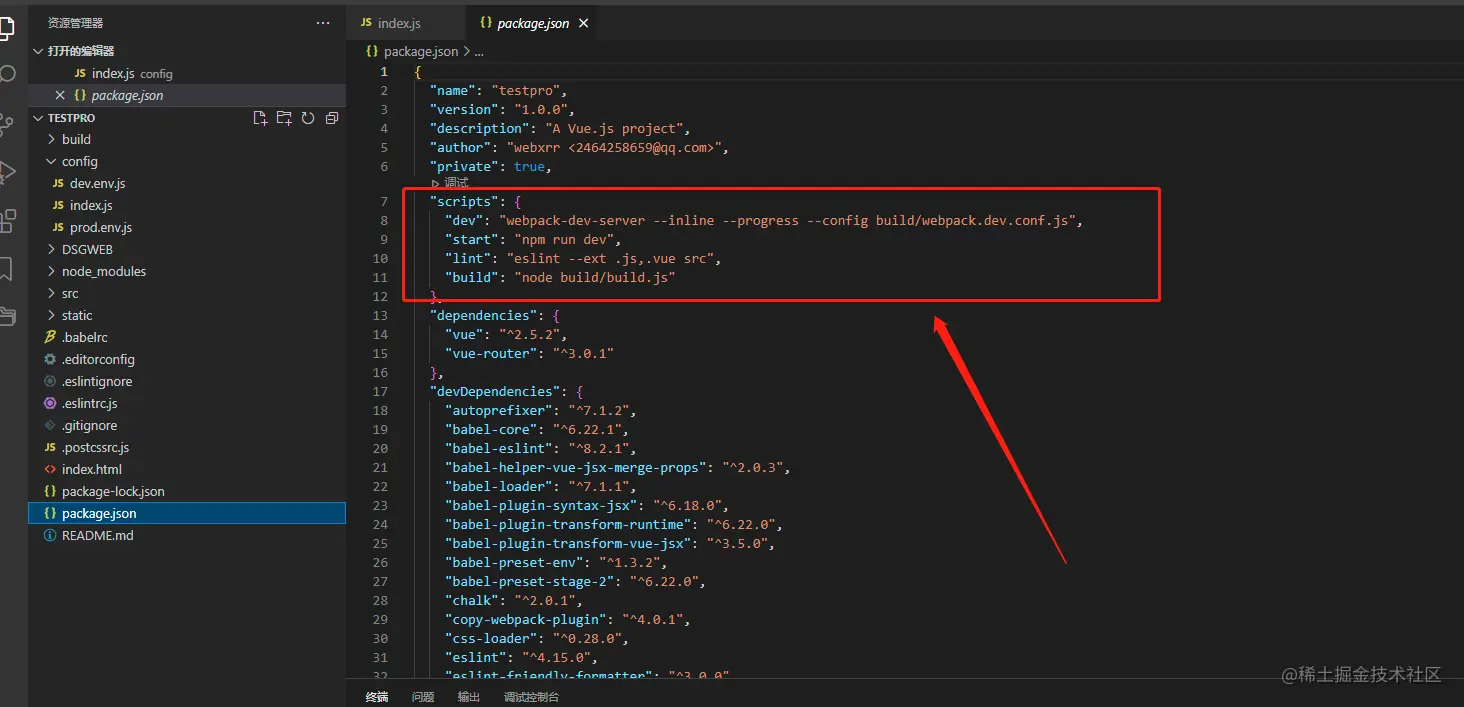Select package.json in the file tree
This screenshot has height=707, width=1464.
(x=186, y=514)
